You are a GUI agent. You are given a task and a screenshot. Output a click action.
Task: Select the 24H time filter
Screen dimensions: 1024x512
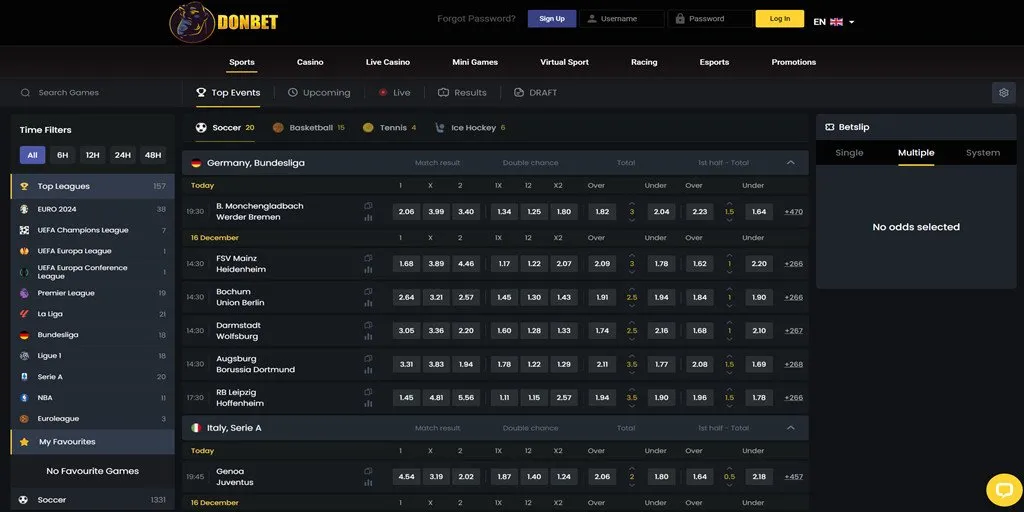(x=122, y=155)
